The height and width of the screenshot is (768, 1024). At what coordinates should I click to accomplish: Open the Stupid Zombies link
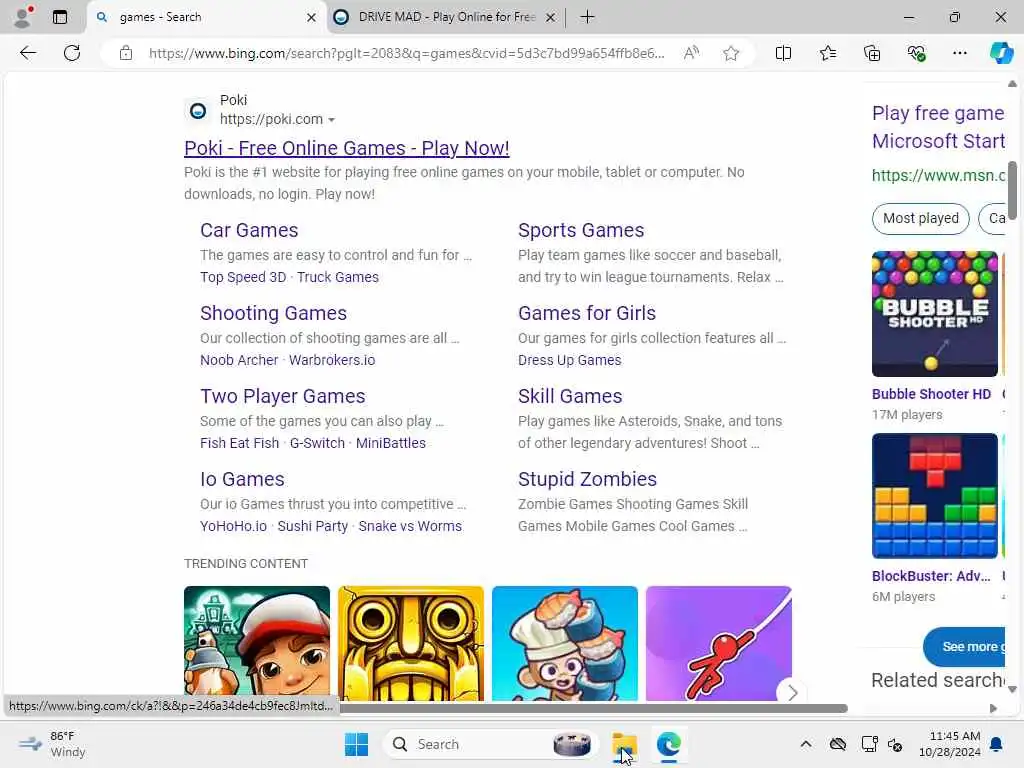(x=587, y=479)
